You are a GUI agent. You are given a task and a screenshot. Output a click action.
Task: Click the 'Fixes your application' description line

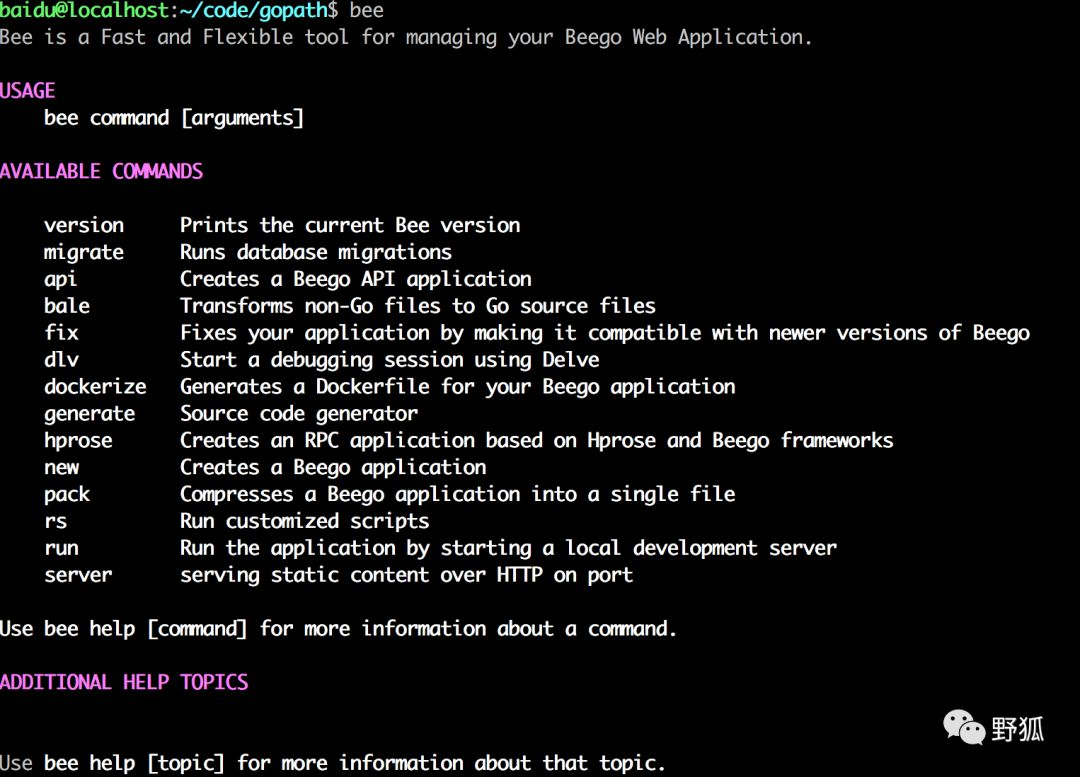point(605,333)
